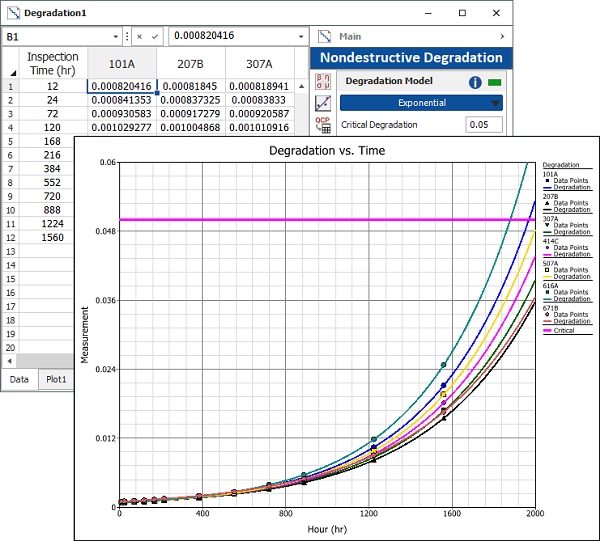Click the Main page icon in control panel
Image resolution: width=600 pixels, height=541 pixels.
(x=324, y=36)
